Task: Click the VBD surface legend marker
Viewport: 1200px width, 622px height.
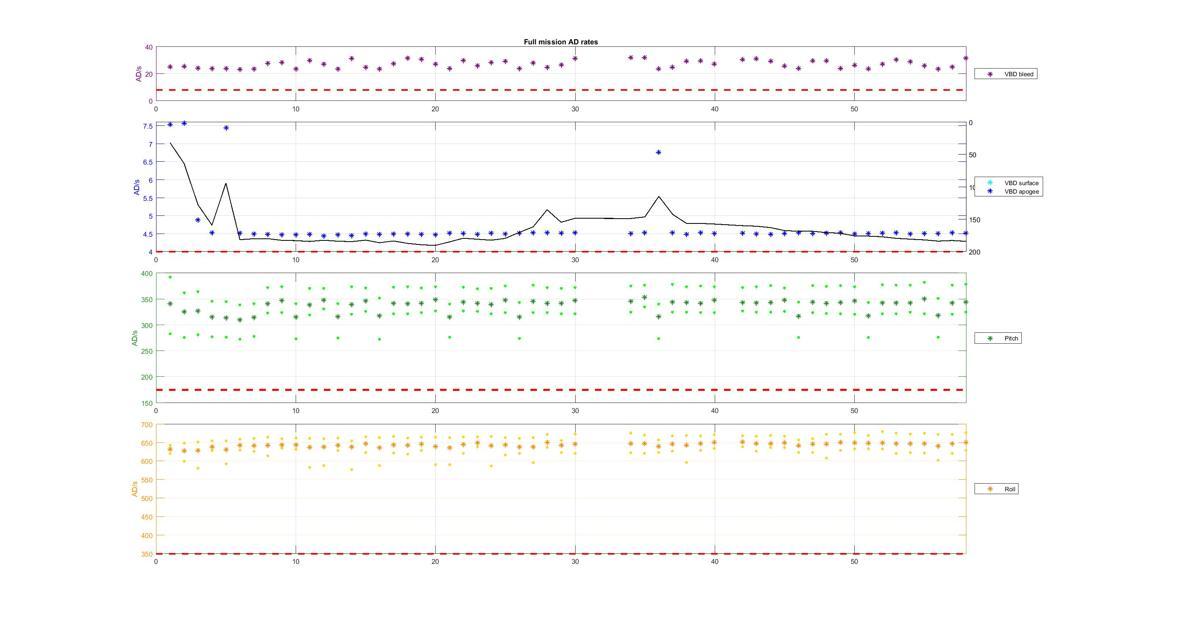Action: tap(990, 183)
